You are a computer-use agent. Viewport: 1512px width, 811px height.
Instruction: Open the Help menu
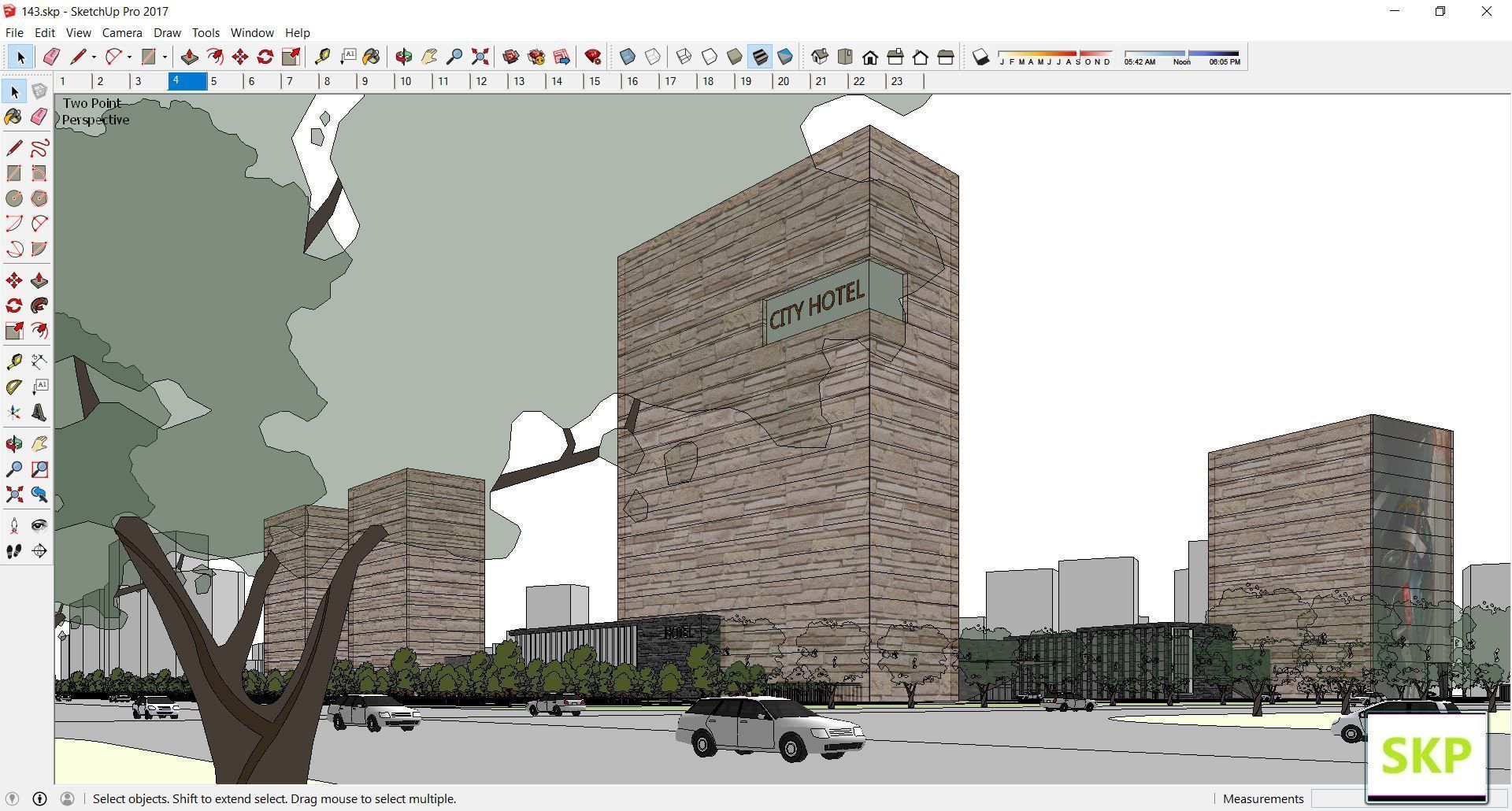297,32
